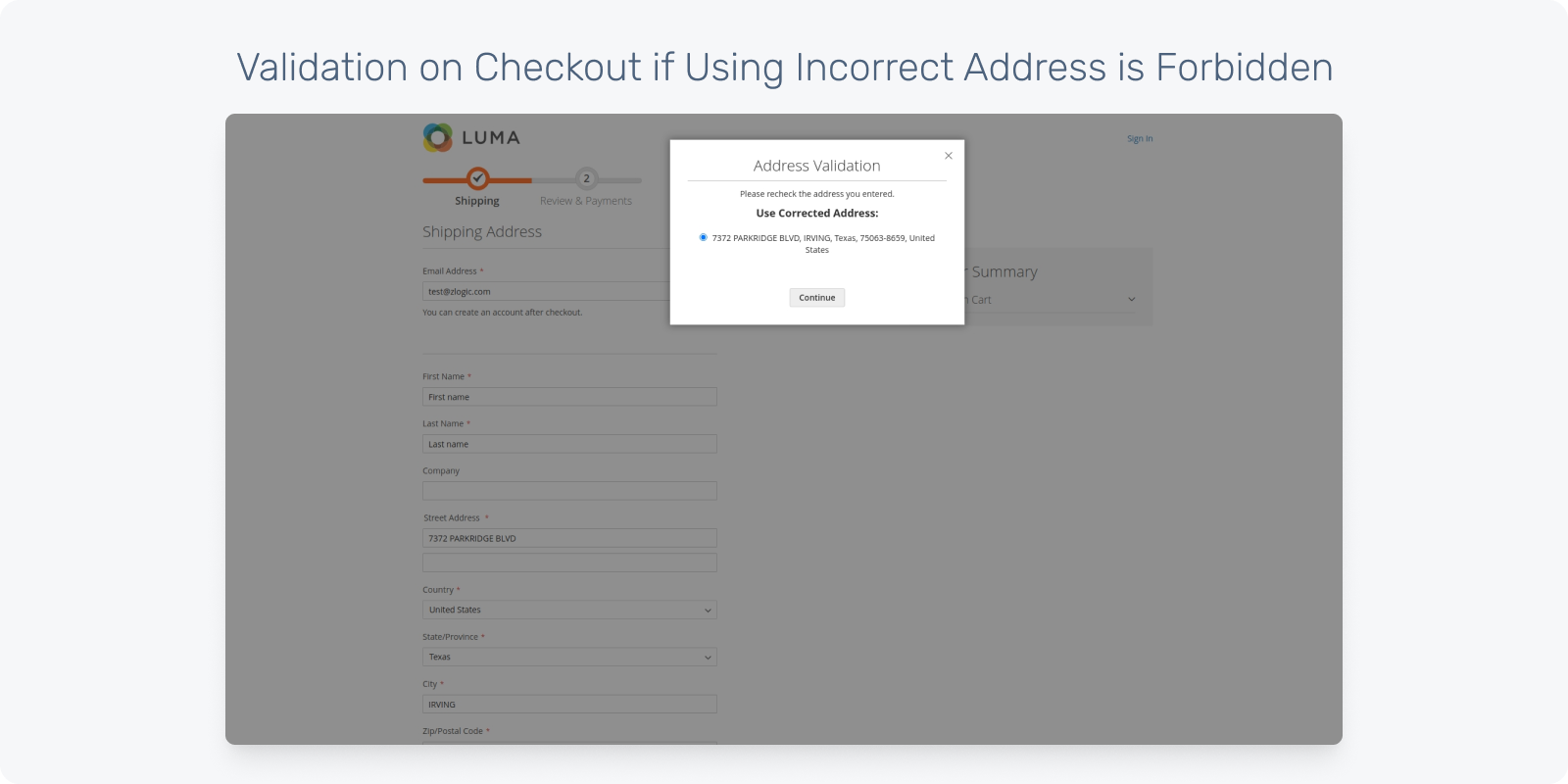Expand the cart items chevron
1568x784 pixels.
click(1131, 300)
